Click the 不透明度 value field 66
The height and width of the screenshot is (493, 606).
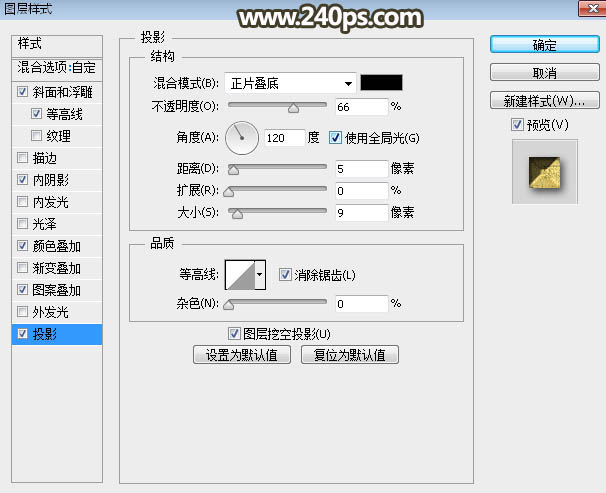(361, 107)
